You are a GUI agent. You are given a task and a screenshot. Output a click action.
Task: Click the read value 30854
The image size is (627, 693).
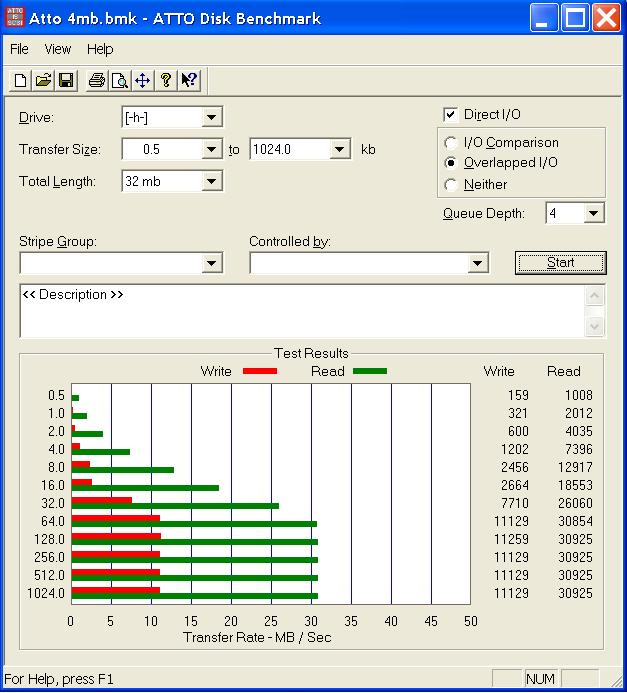(x=575, y=521)
